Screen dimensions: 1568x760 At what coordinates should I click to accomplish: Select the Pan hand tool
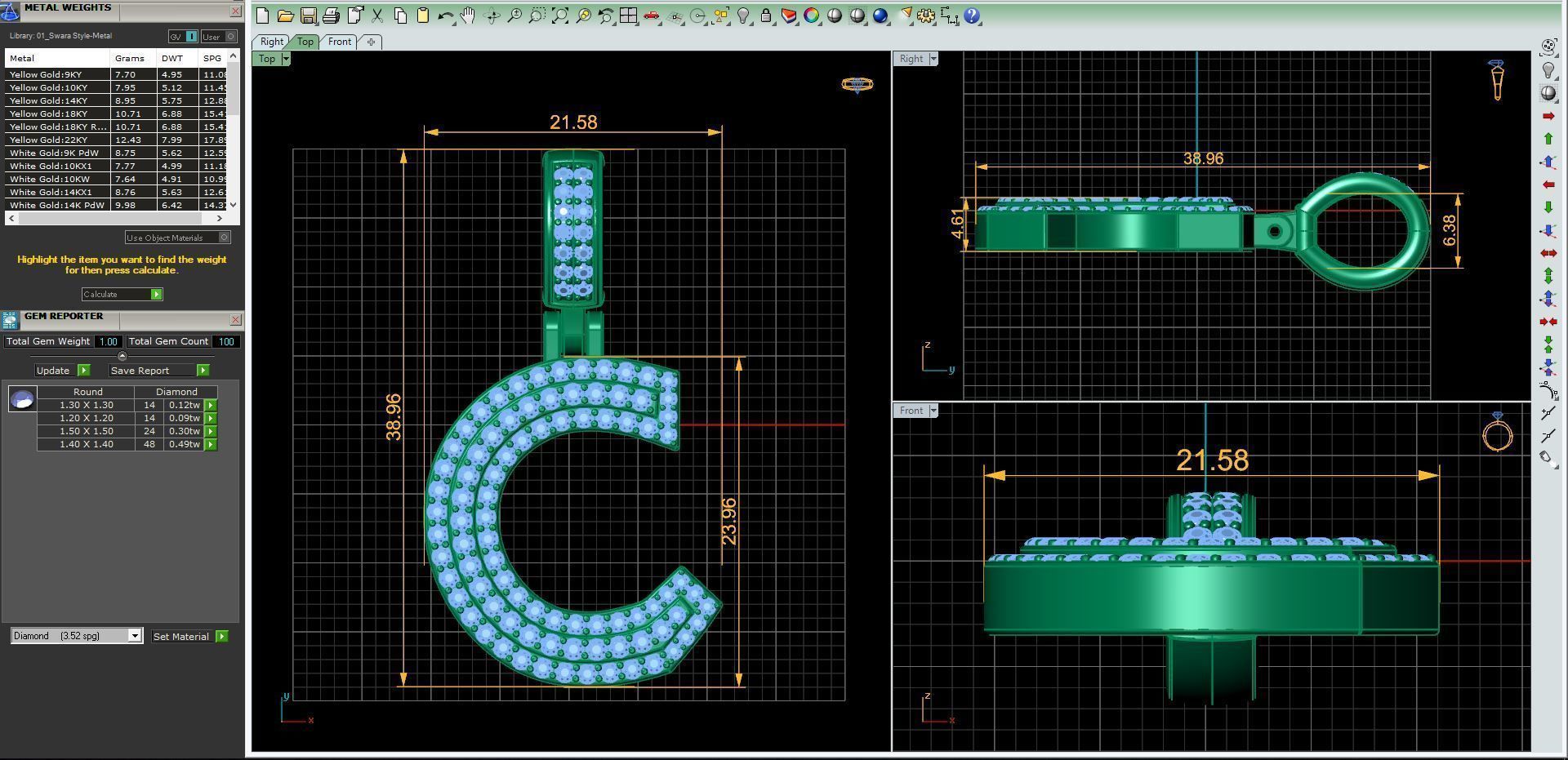[x=468, y=16]
